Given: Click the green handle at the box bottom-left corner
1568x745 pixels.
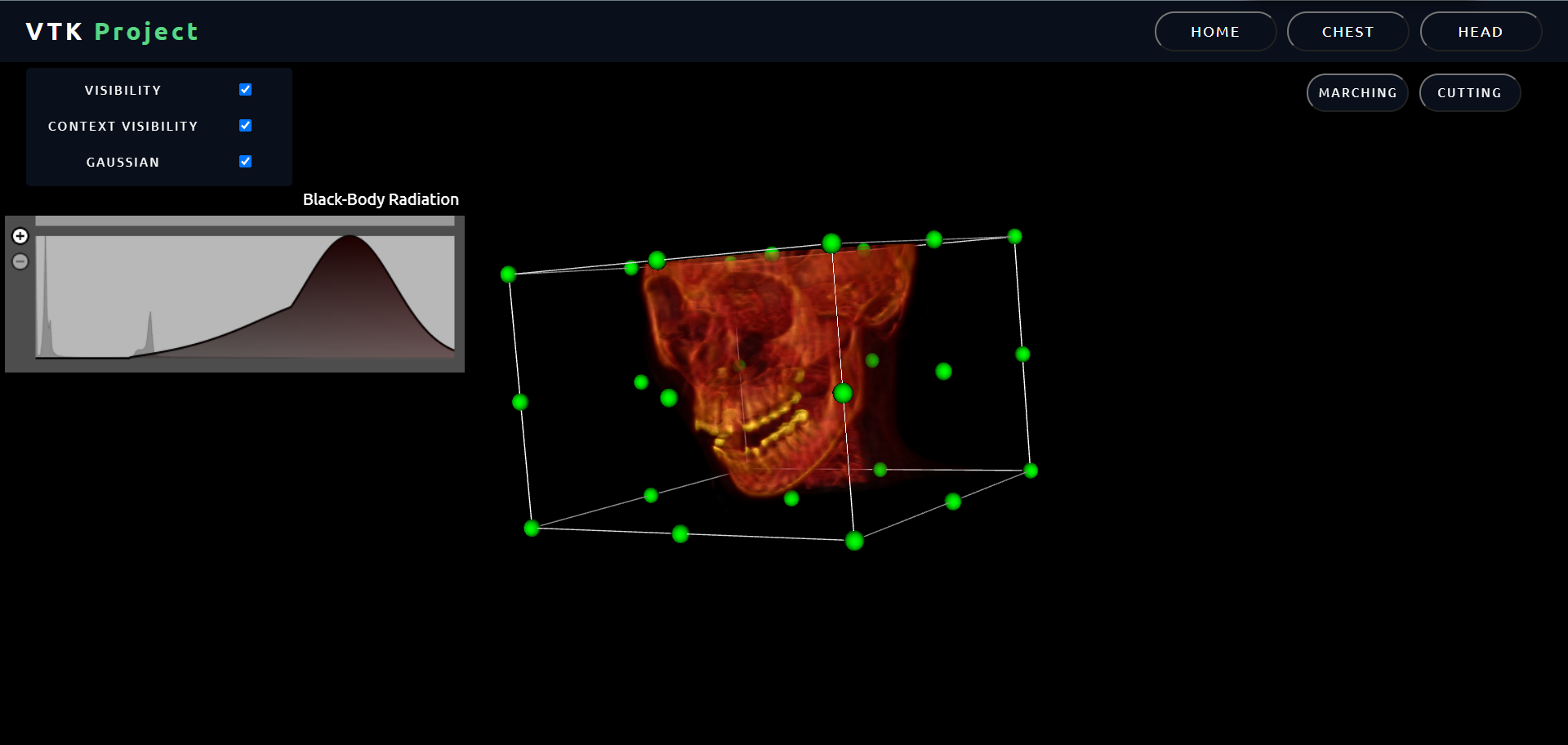Looking at the screenshot, I should click(x=532, y=528).
